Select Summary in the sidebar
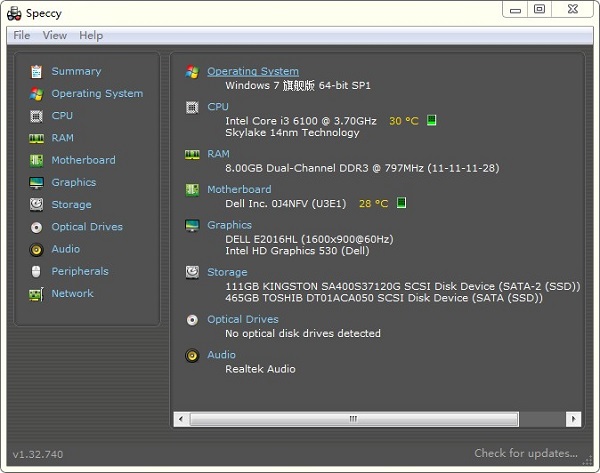This screenshot has height=473, width=600. tap(77, 71)
